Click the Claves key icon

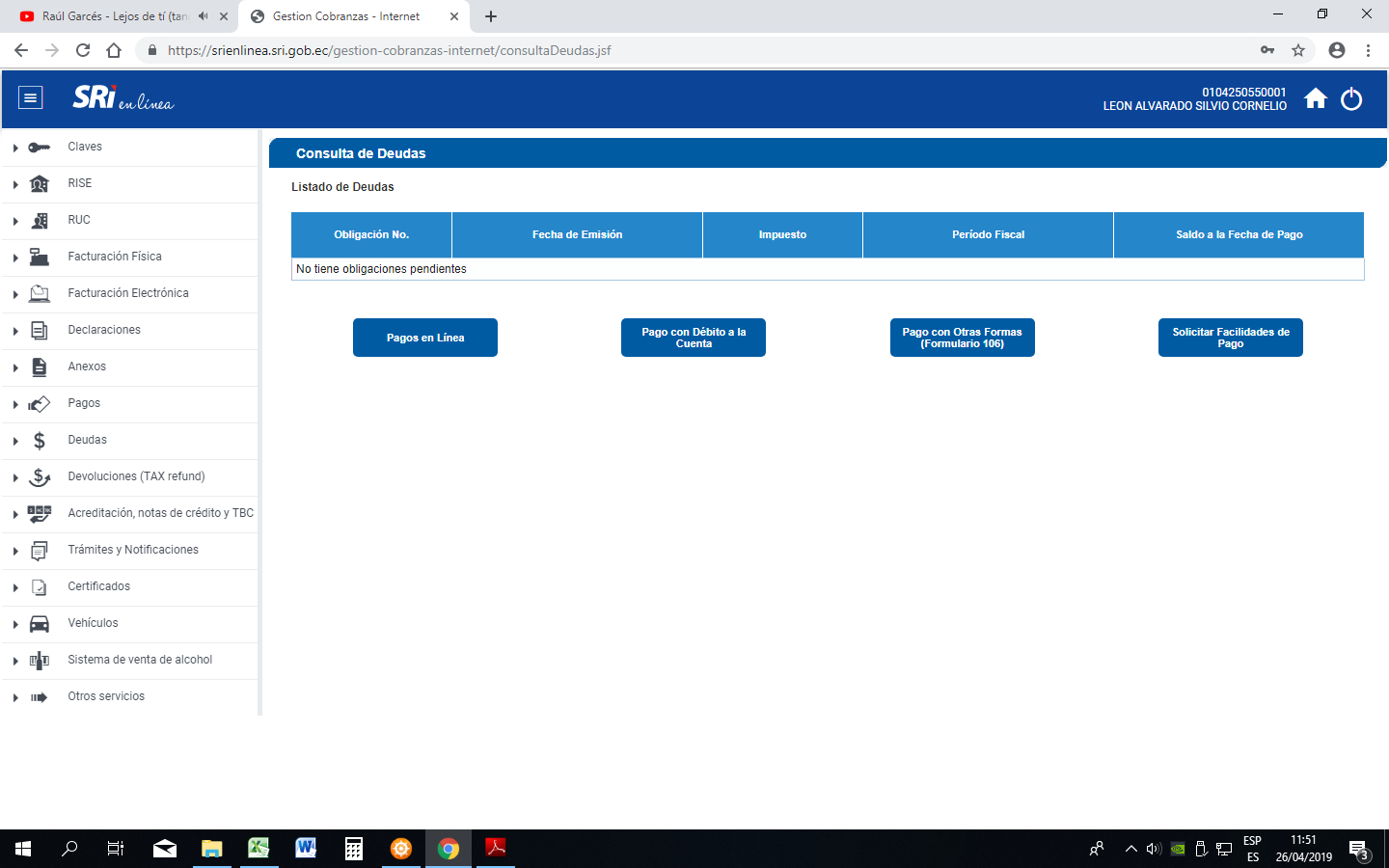[x=40, y=148]
